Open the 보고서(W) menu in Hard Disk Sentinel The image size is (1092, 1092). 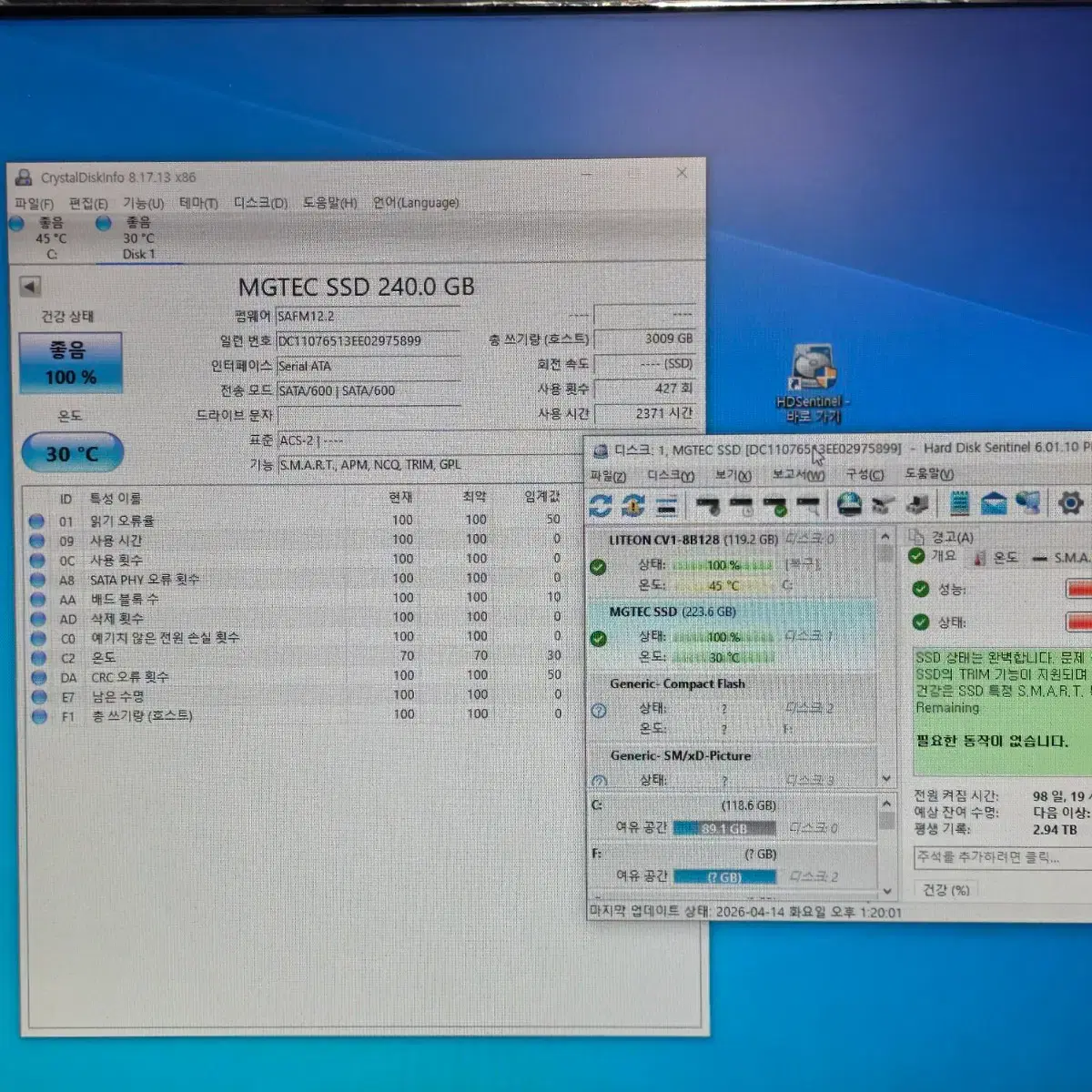tap(798, 475)
